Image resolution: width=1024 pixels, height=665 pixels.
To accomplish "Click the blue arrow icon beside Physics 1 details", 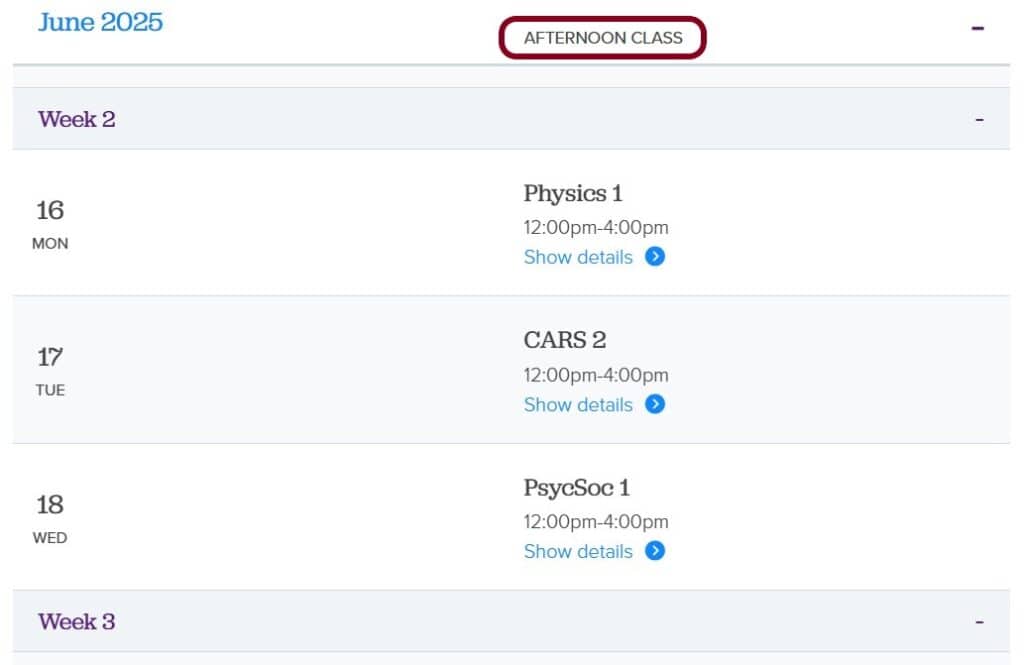I will click(x=655, y=257).
